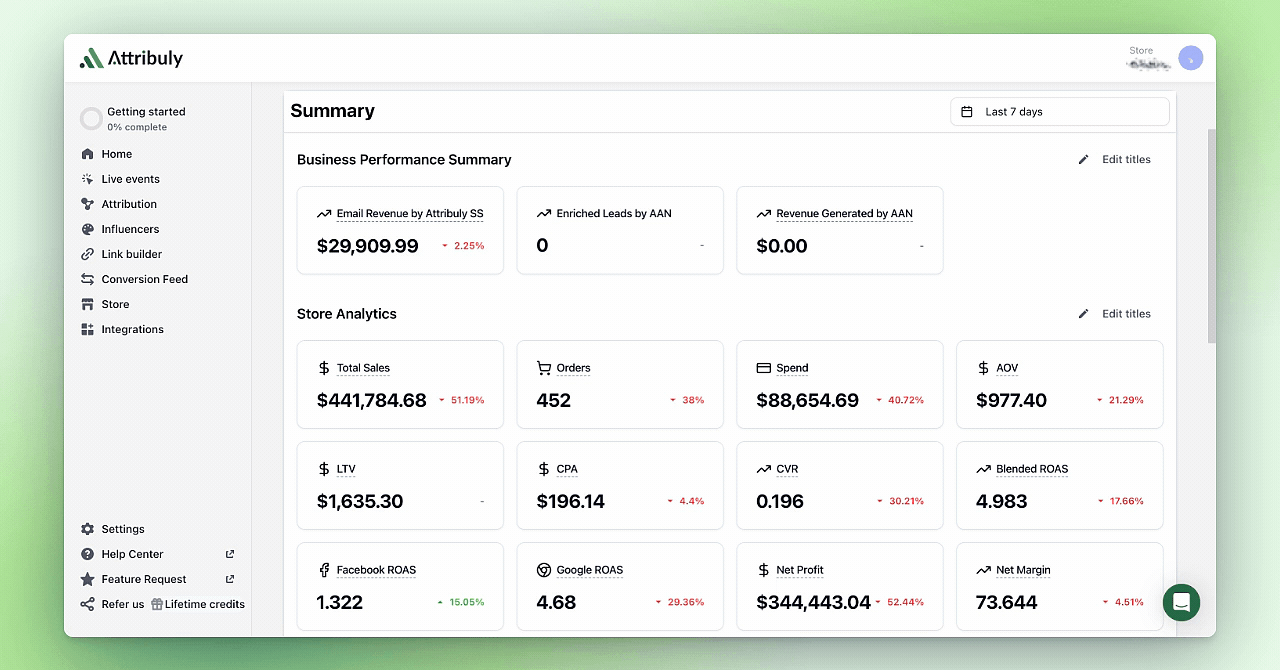Click the Integrations grid icon in sidebar
Image resolution: width=1280 pixels, height=670 pixels.
tap(90, 329)
